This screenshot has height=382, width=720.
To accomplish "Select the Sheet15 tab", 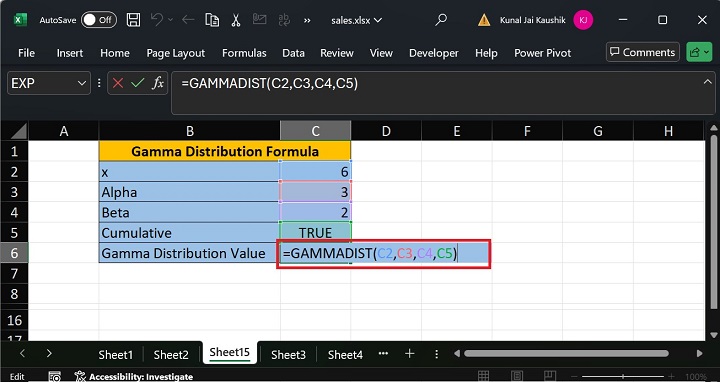I will 230,353.
